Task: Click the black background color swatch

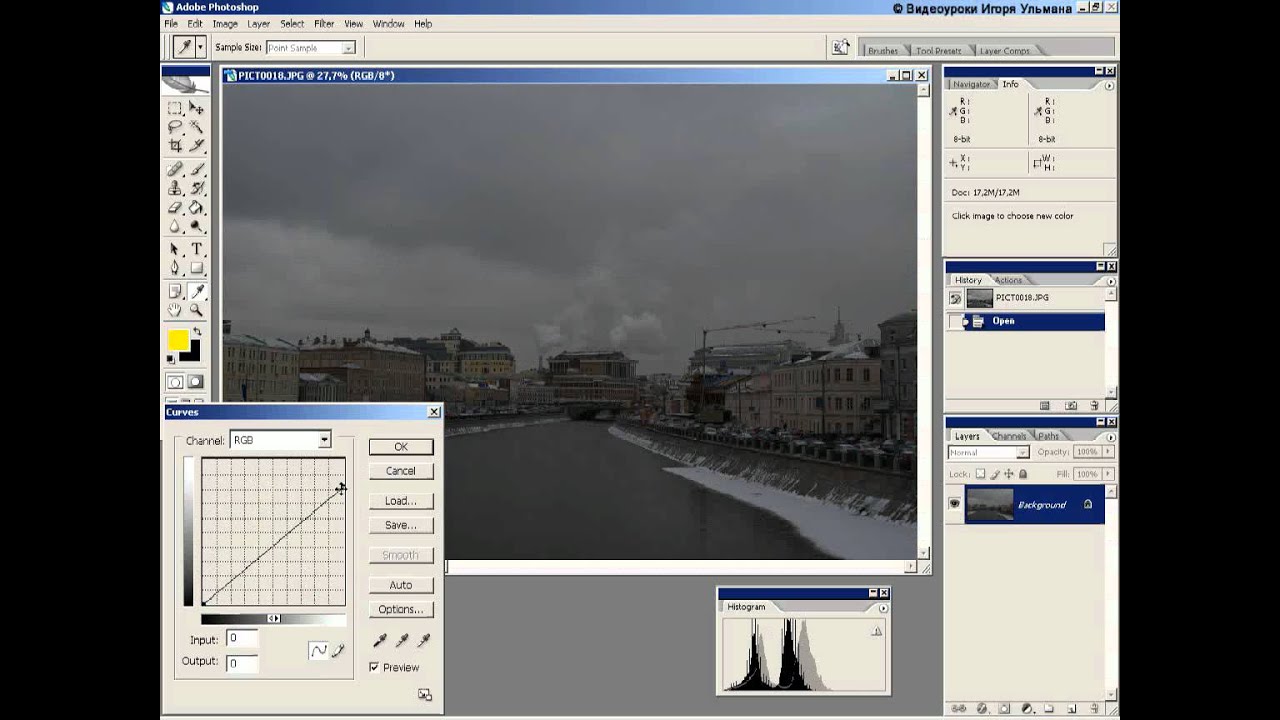Action: click(x=193, y=353)
